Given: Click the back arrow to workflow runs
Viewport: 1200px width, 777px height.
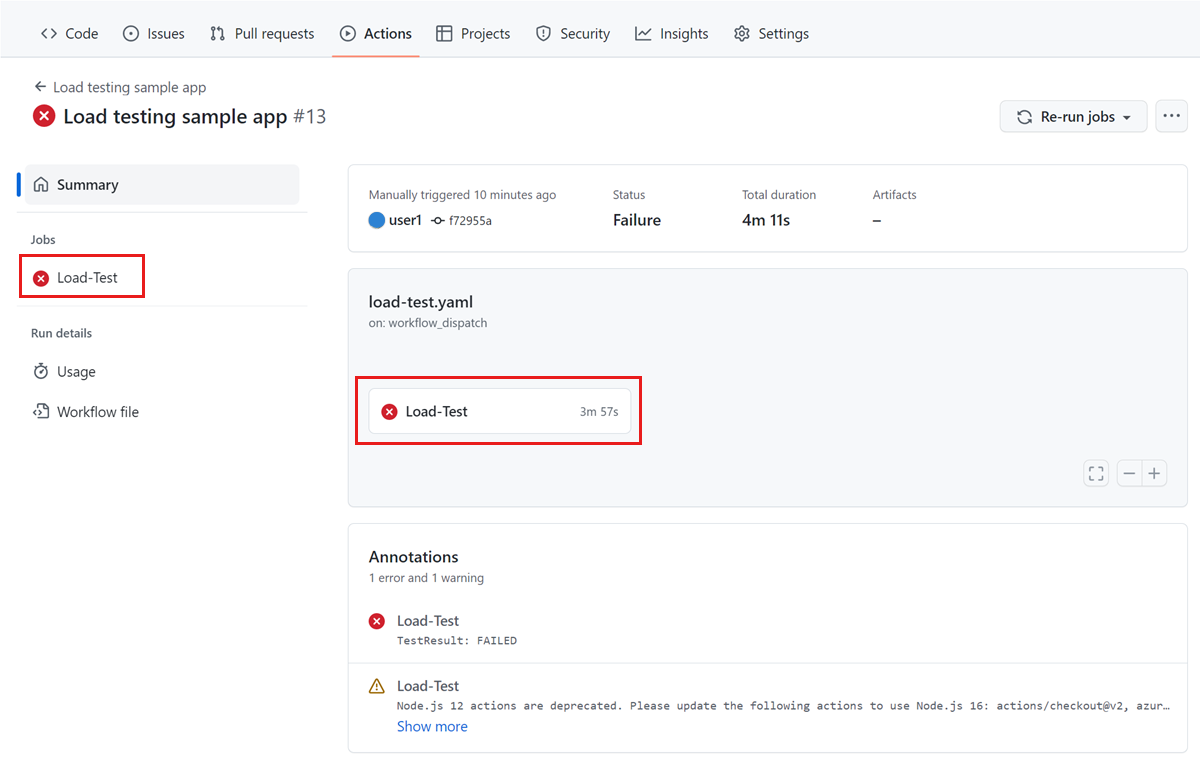Looking at the screenshot, I should point(40,87).
